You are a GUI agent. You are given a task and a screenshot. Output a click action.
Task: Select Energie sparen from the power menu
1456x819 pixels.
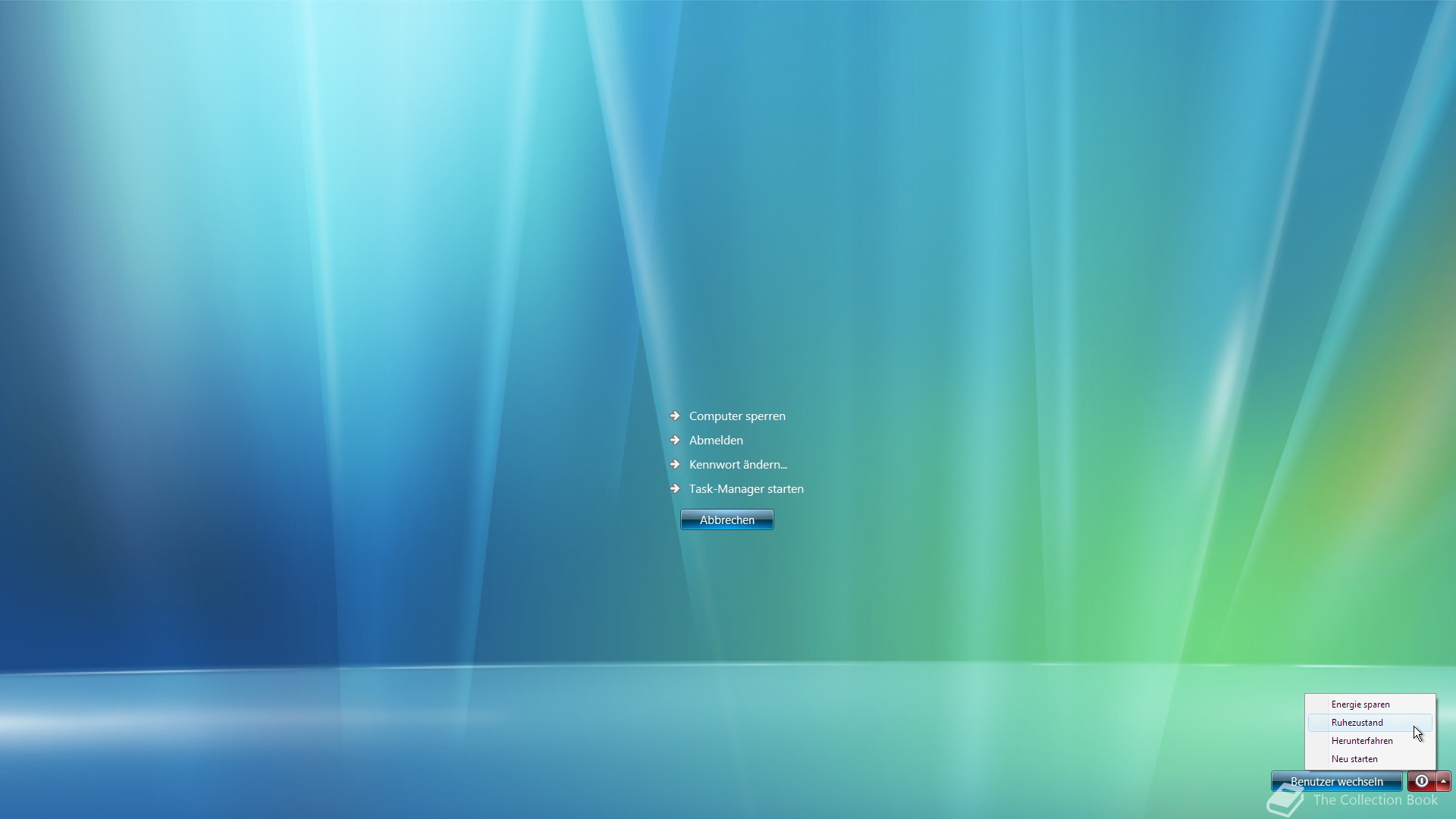click(1370, 704)
